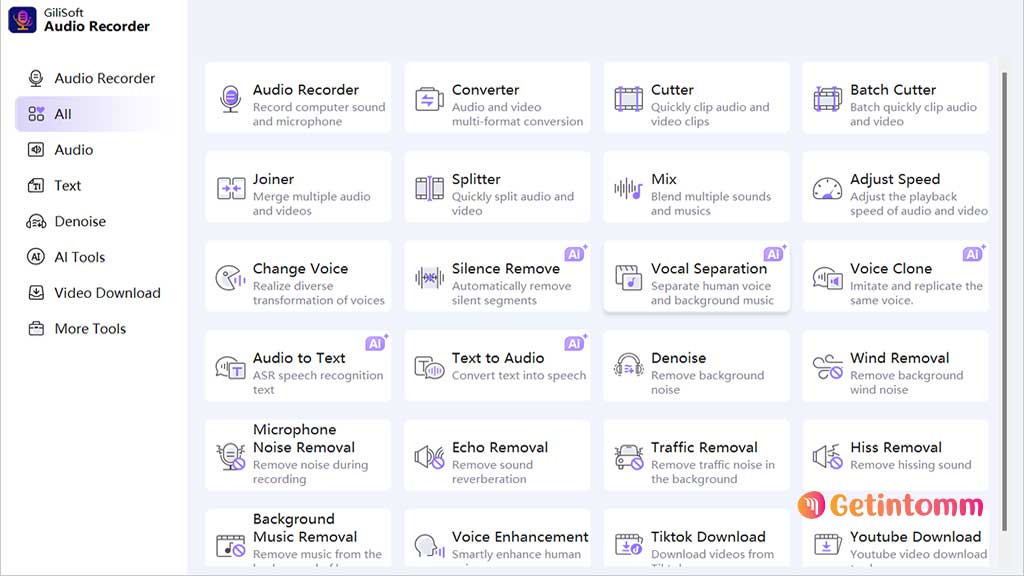Click the Silence Remove waveform icon
Image resolution: width=1024 pixels, height=576 pixels.
pyautogui.click(x=429, y=278)
